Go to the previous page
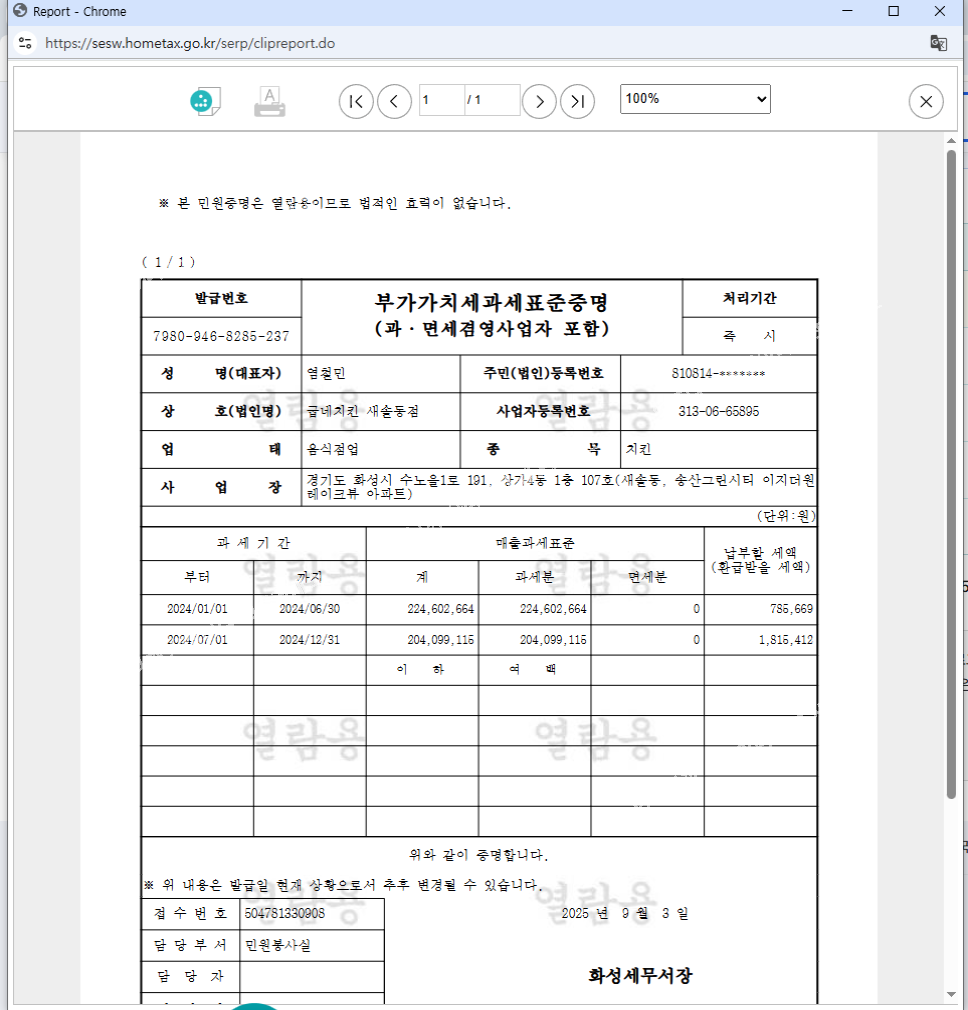968x1010 pixels. 394,101
